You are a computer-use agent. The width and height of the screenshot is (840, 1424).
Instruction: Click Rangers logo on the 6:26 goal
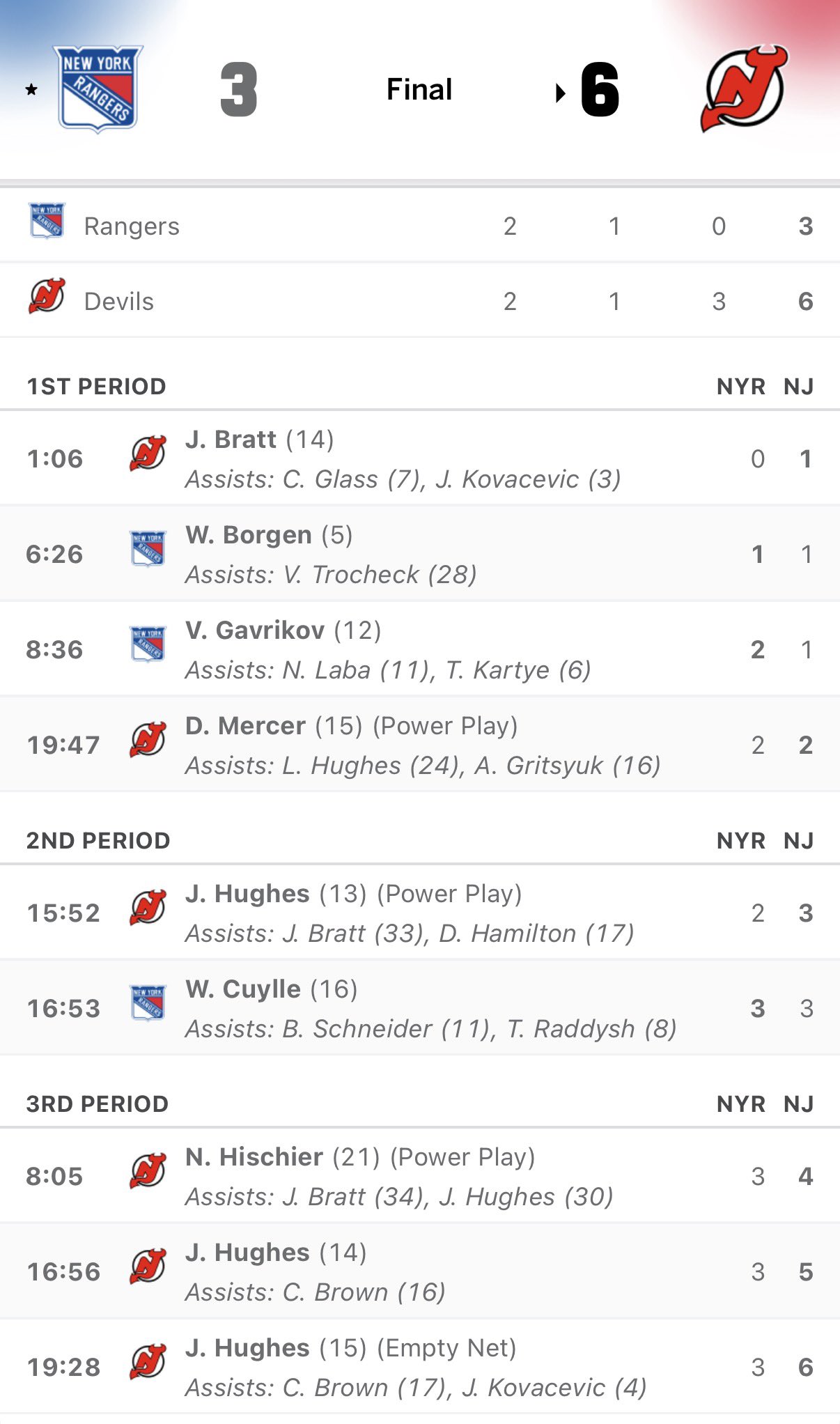point(148,549)
